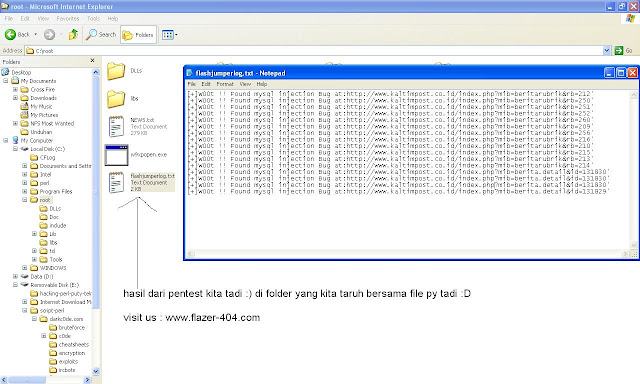Click folder tree scroll-down arrow
Screen dimensions: 640x384
point(96,371)
